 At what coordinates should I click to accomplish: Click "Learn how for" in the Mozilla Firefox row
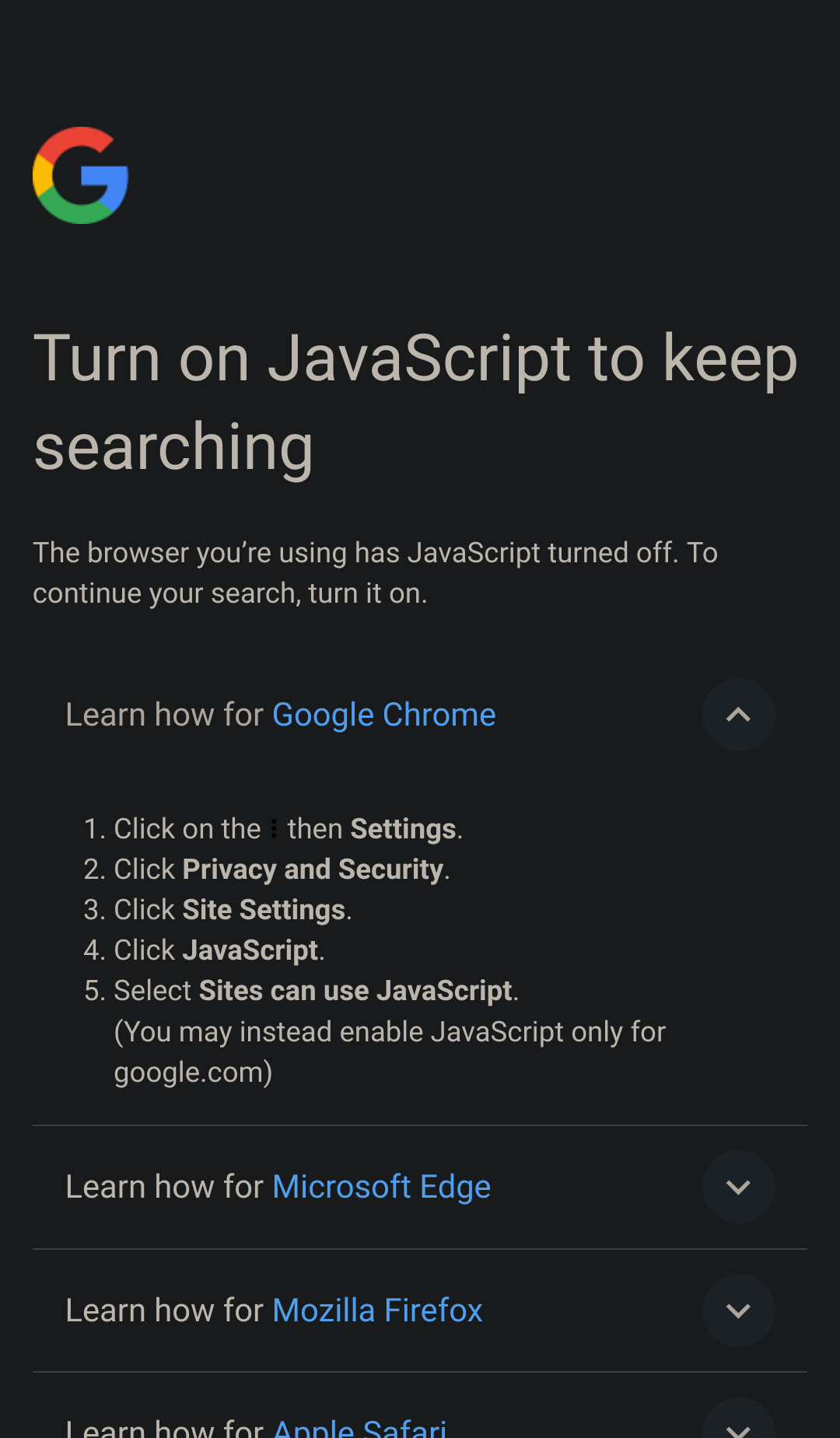(165, 1310)
